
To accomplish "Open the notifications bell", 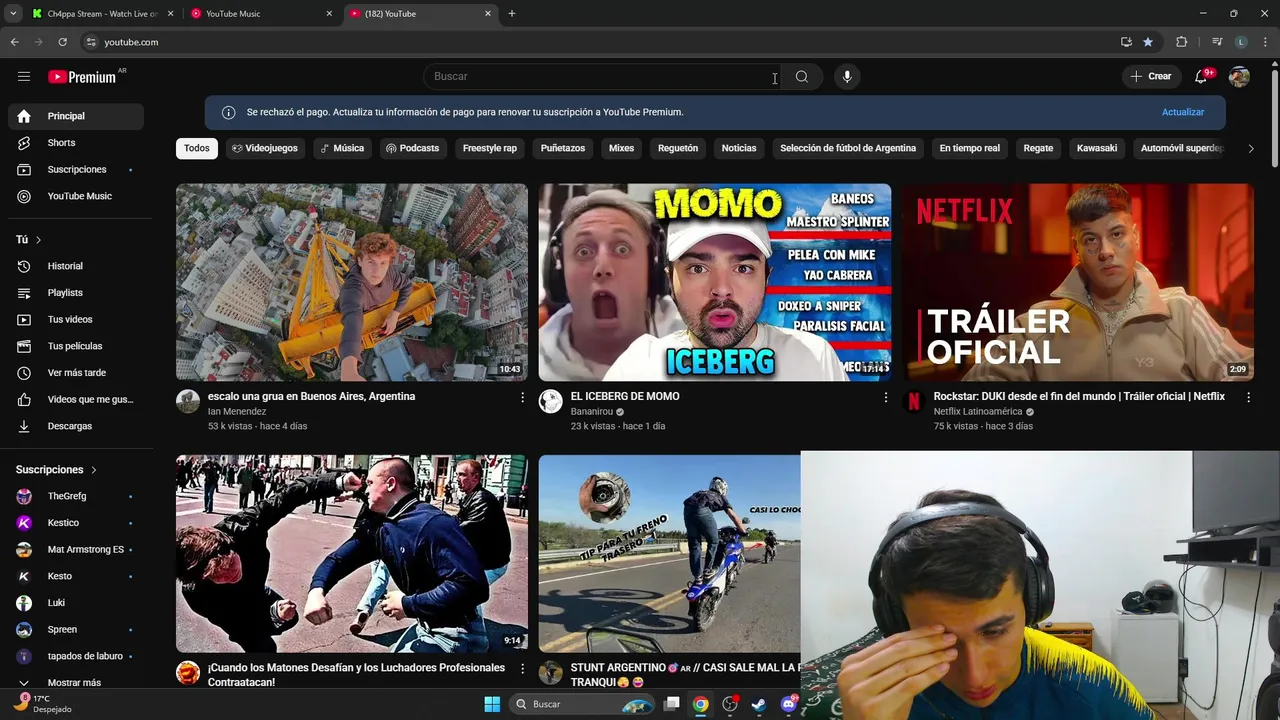I will coord(1202,77).
